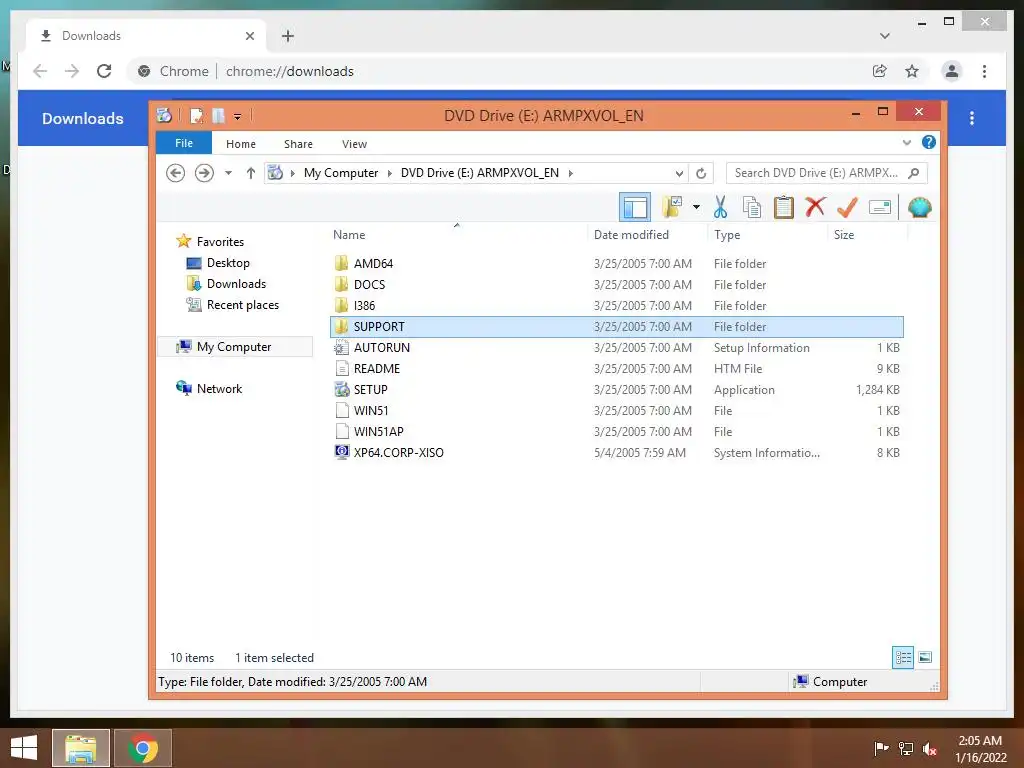Close the Downloads Chrome tab
The image size is (1024, 768).
click(249, 36)
